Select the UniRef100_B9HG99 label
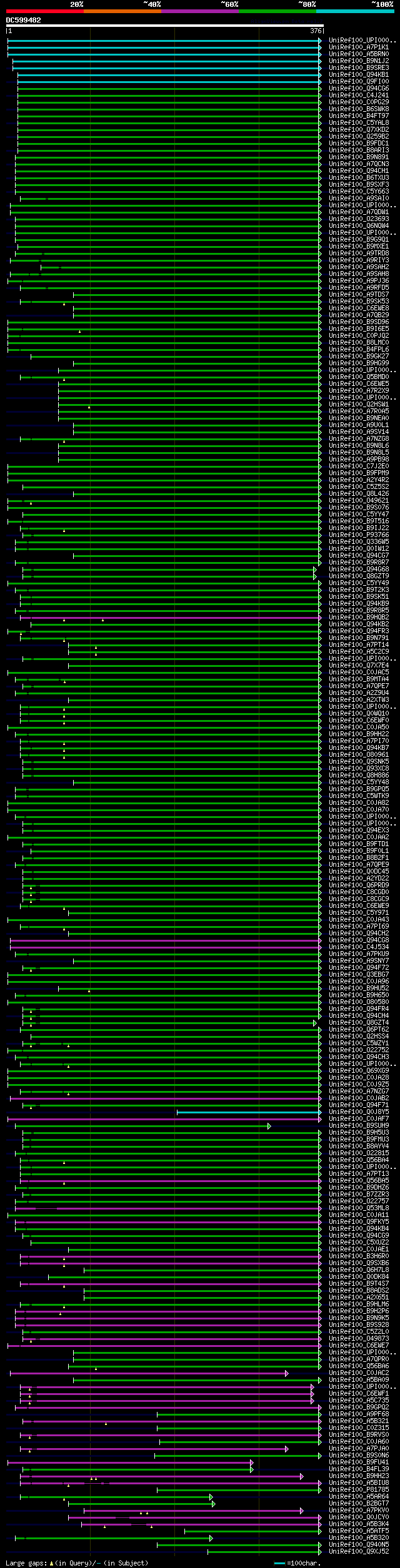The image size is (400, 1568). tap(359, 363)
